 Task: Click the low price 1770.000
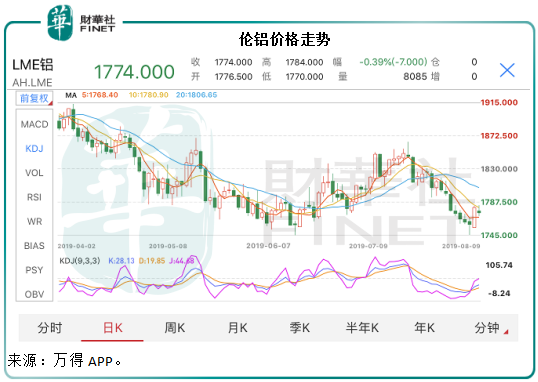pos(304,77)
